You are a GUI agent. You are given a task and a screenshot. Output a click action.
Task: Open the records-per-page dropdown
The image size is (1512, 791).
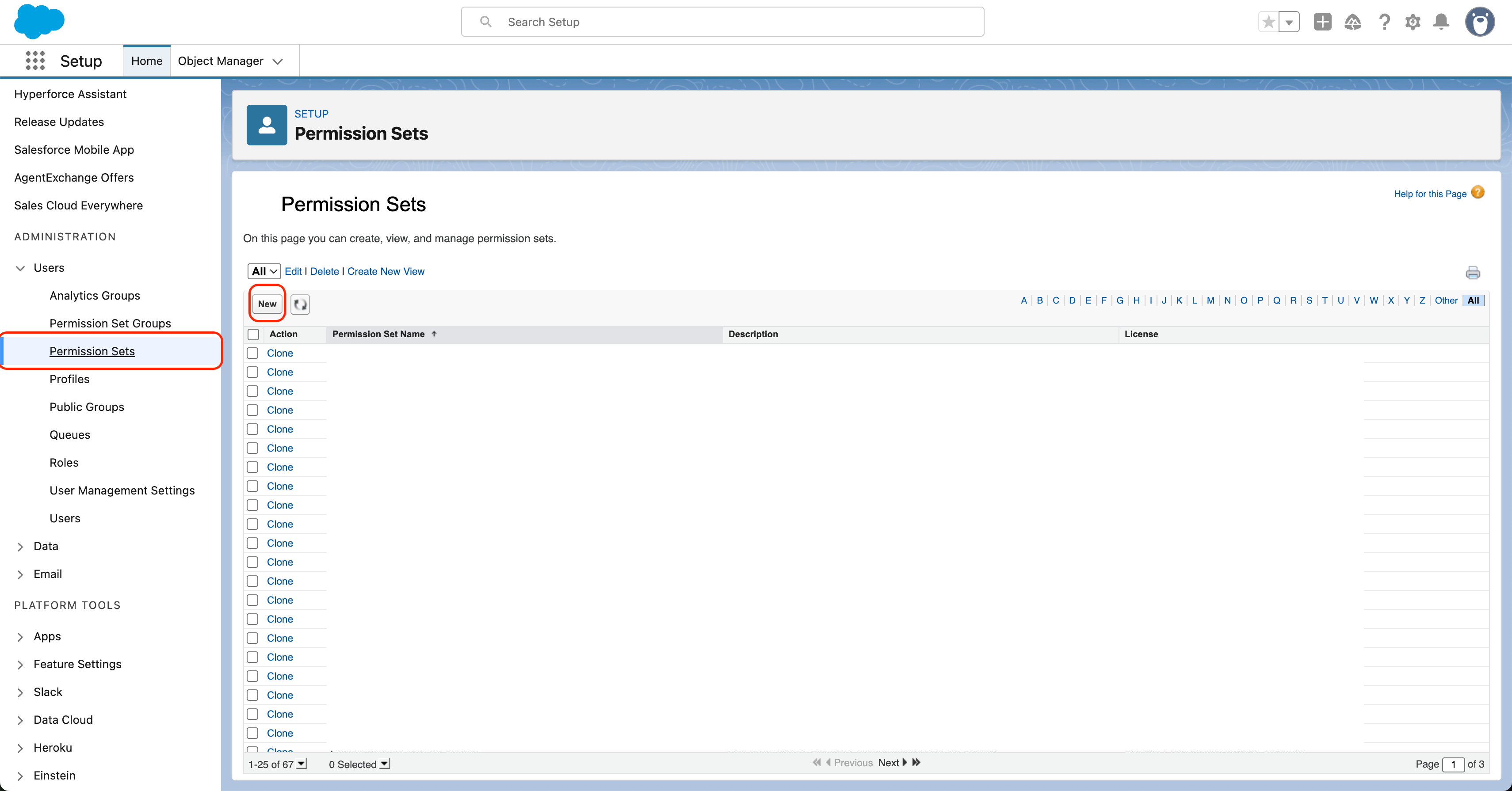coord(301,764)
